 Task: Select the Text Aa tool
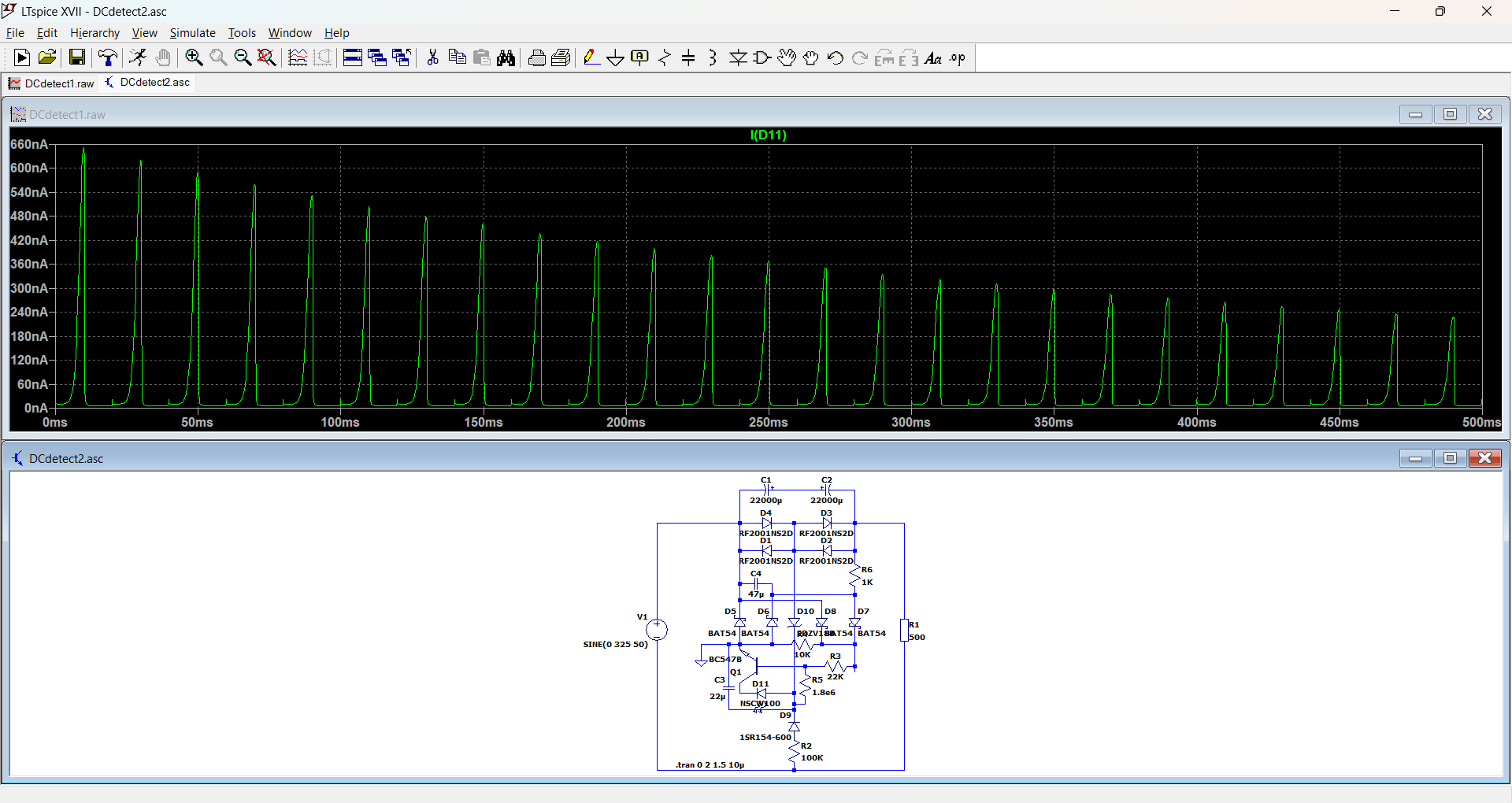point(933,57)
